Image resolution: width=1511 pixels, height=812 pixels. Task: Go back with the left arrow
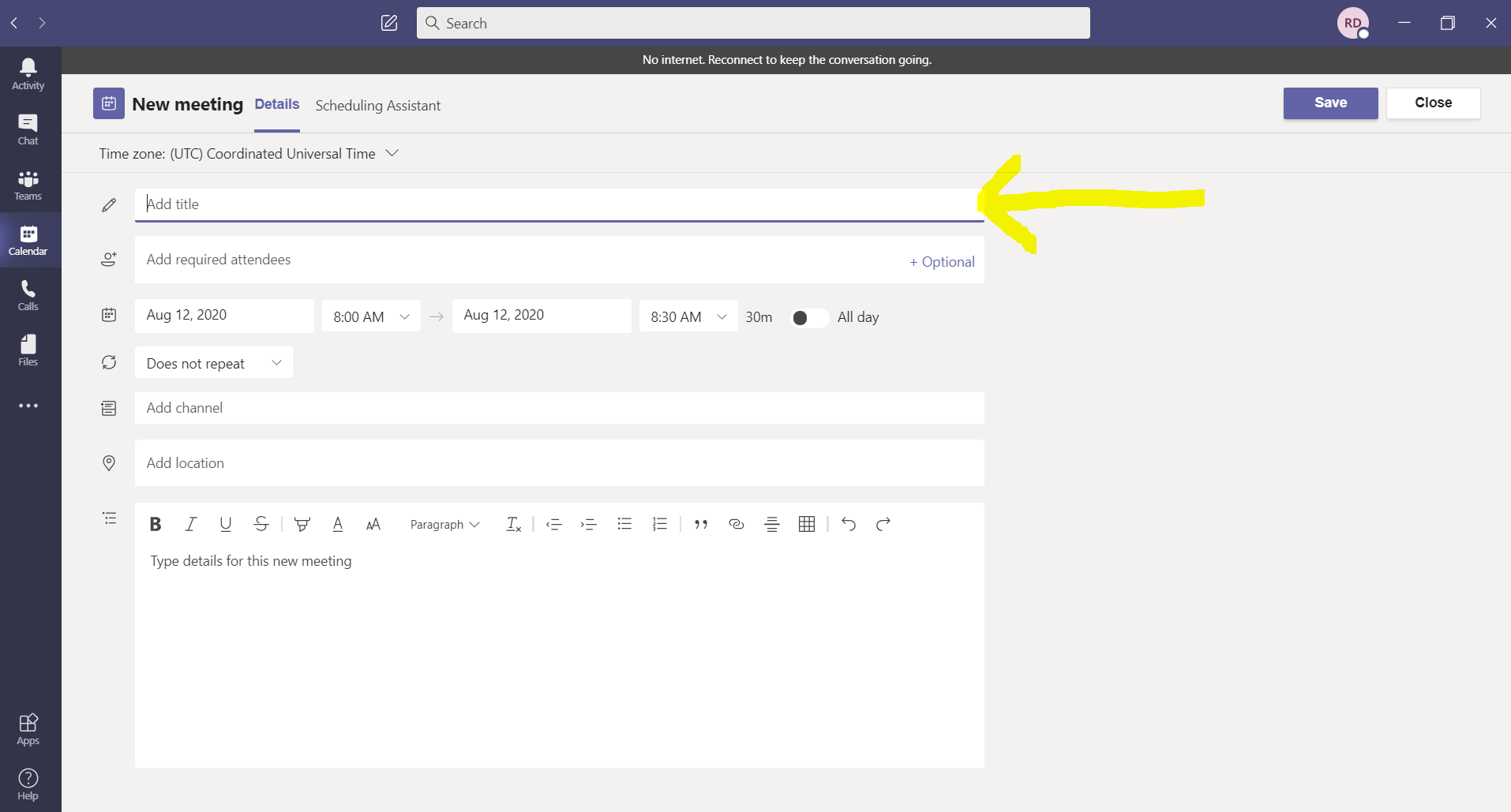click(x=14, y=23)
